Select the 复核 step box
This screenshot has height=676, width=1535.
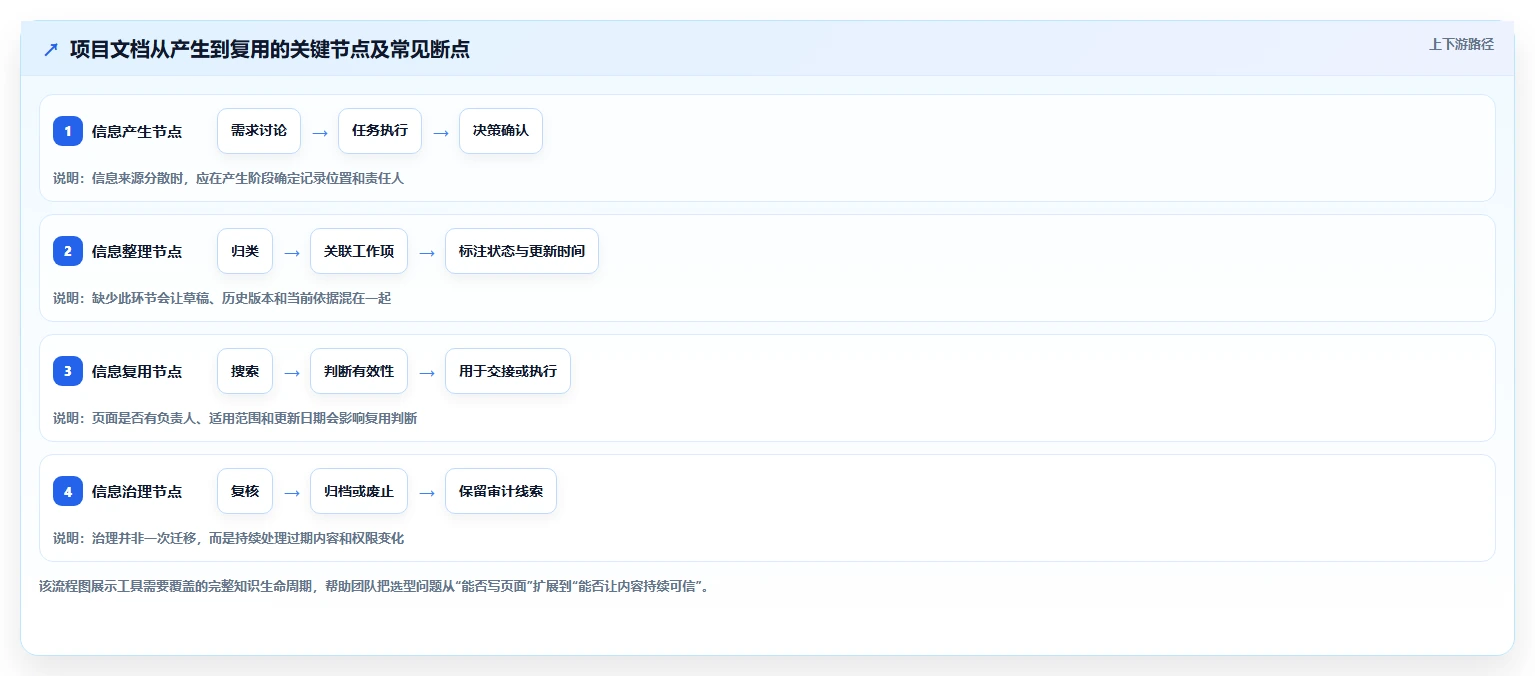coord(245,491)
